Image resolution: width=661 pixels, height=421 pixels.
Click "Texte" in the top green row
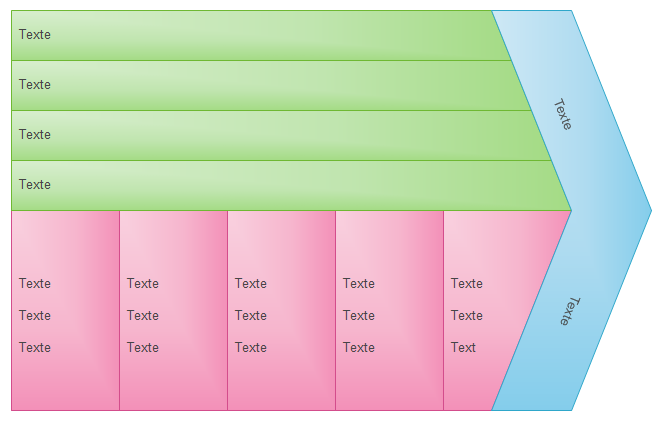tap(35, 35)
